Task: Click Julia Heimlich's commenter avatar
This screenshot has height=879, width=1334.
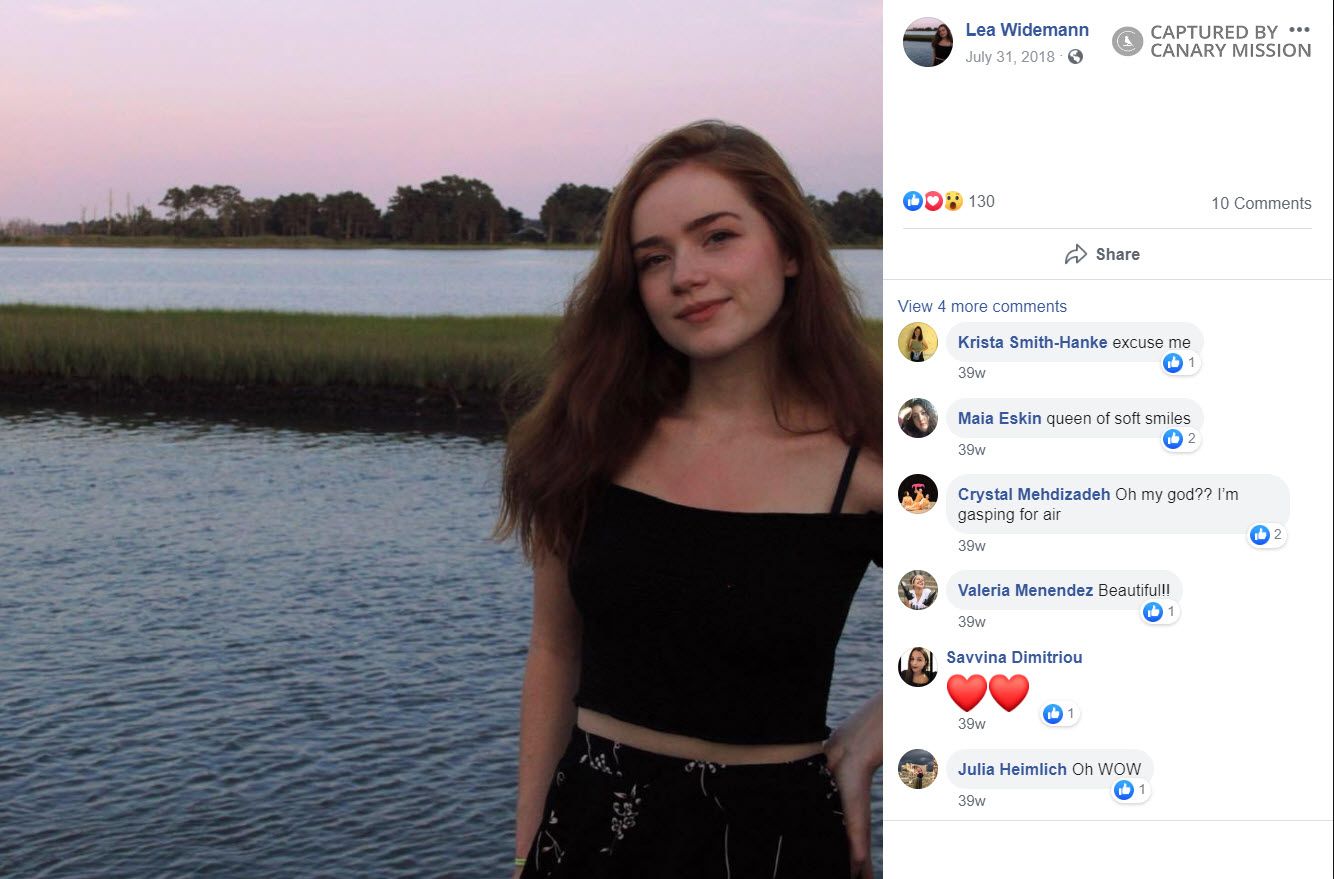Action: point(918,769)
